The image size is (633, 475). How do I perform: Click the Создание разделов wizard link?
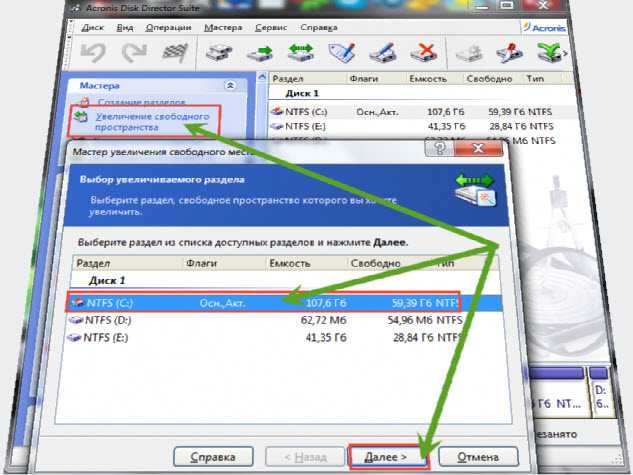(141, 102)
